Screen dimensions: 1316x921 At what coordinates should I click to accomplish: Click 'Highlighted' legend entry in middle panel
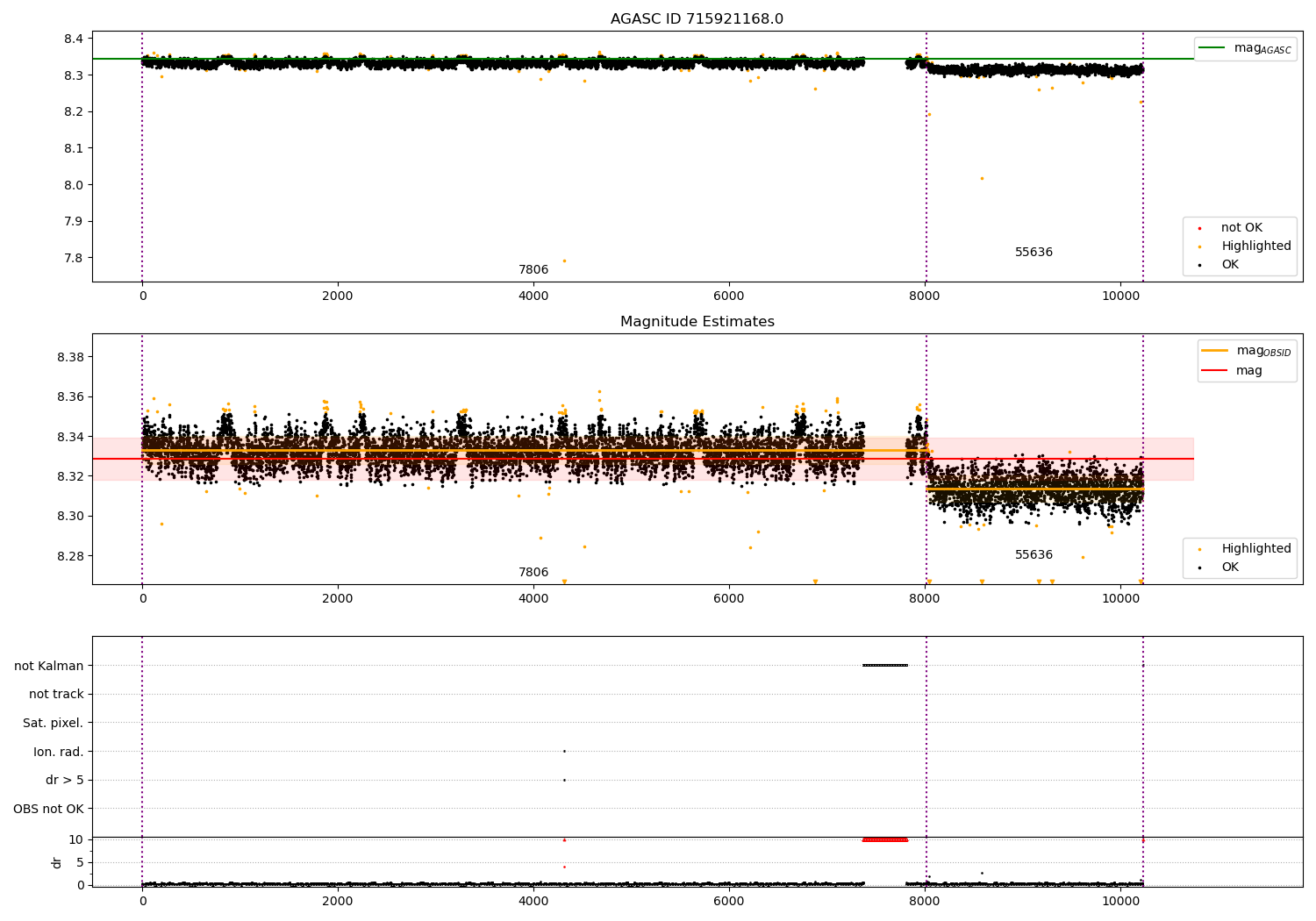click(x=1245, y=549)
